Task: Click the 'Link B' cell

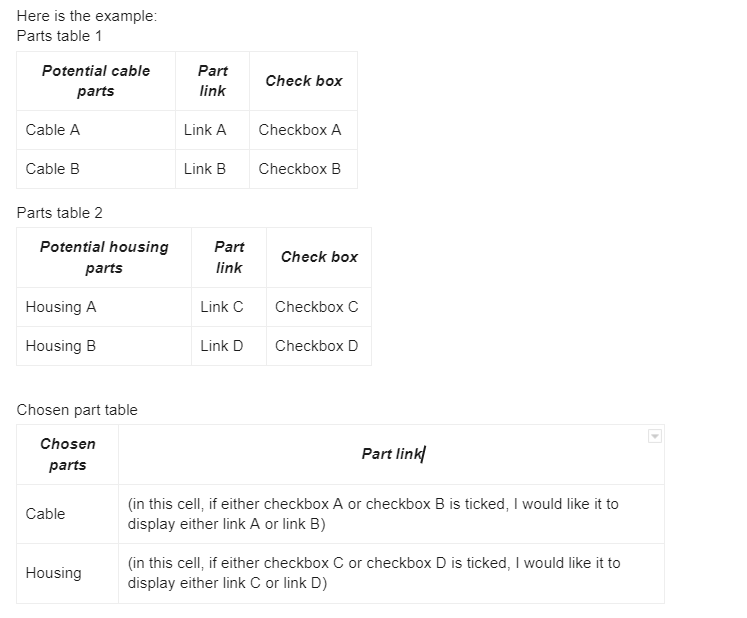Action: (212, 169)
